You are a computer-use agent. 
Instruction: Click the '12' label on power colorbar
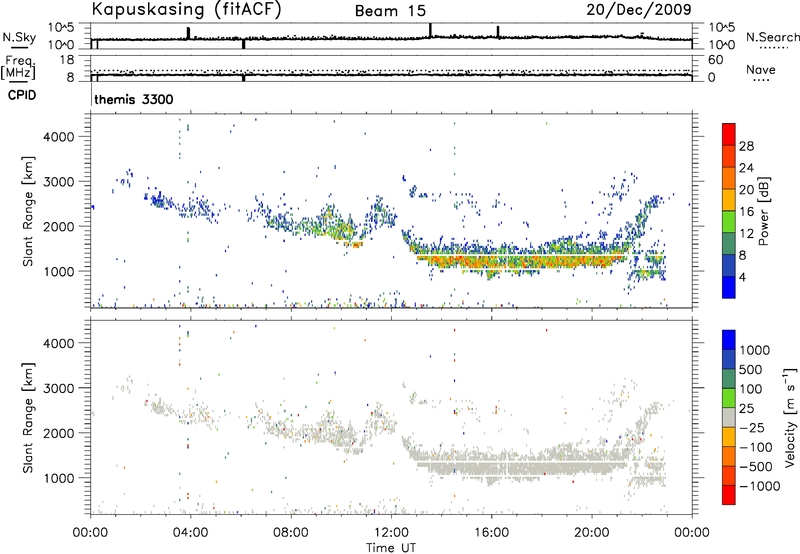746,234
